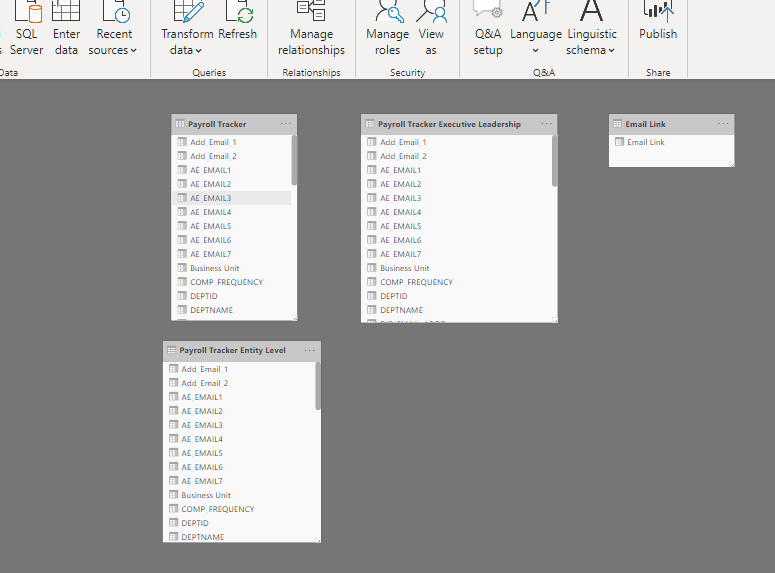The height and width of the screenshot is (573, 775).
Task: Select Add_Email_1 in Entity Level table
Action: 239,369
